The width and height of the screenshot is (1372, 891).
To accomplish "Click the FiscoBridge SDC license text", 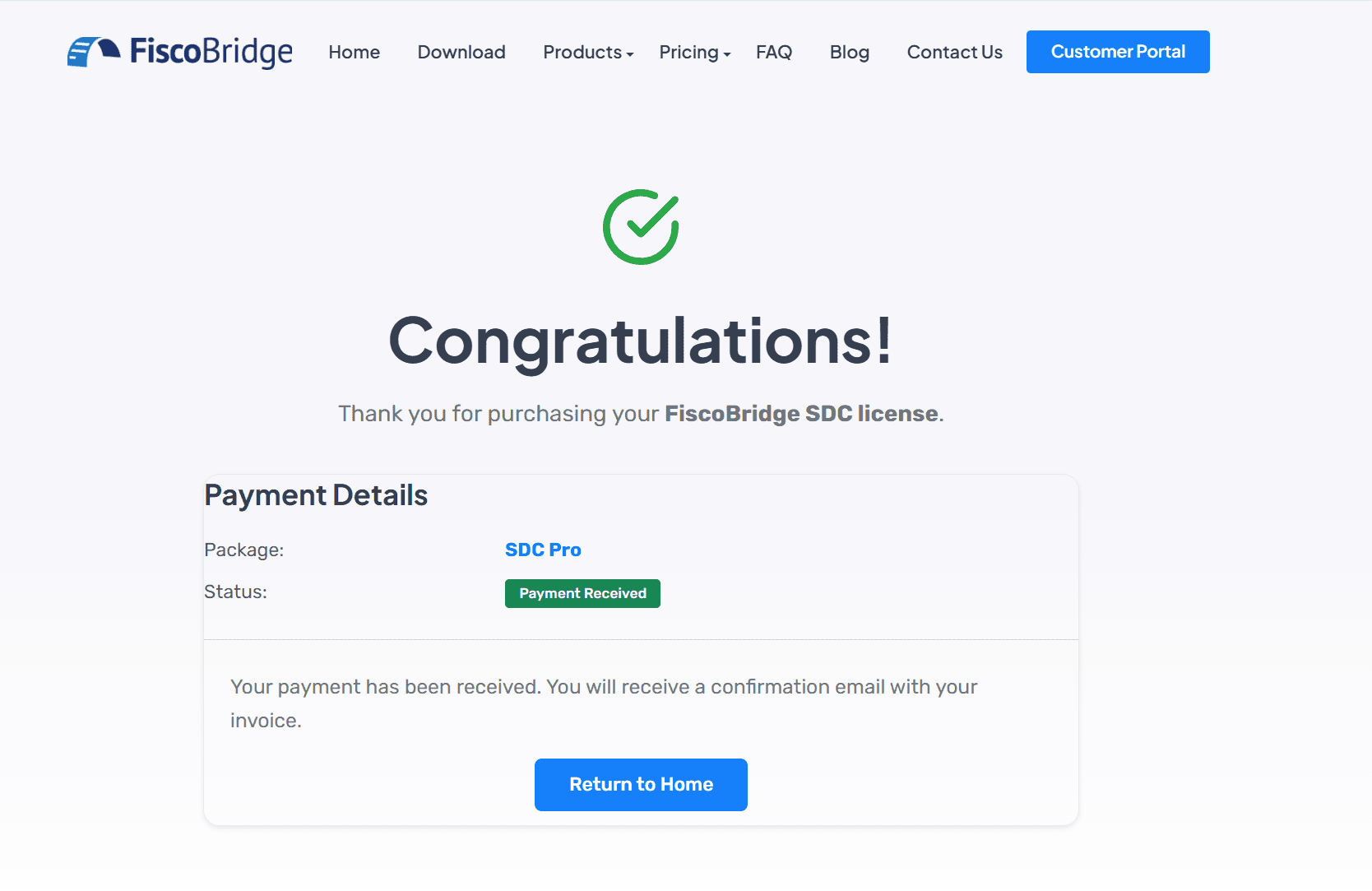I will (x=801, y=413).
